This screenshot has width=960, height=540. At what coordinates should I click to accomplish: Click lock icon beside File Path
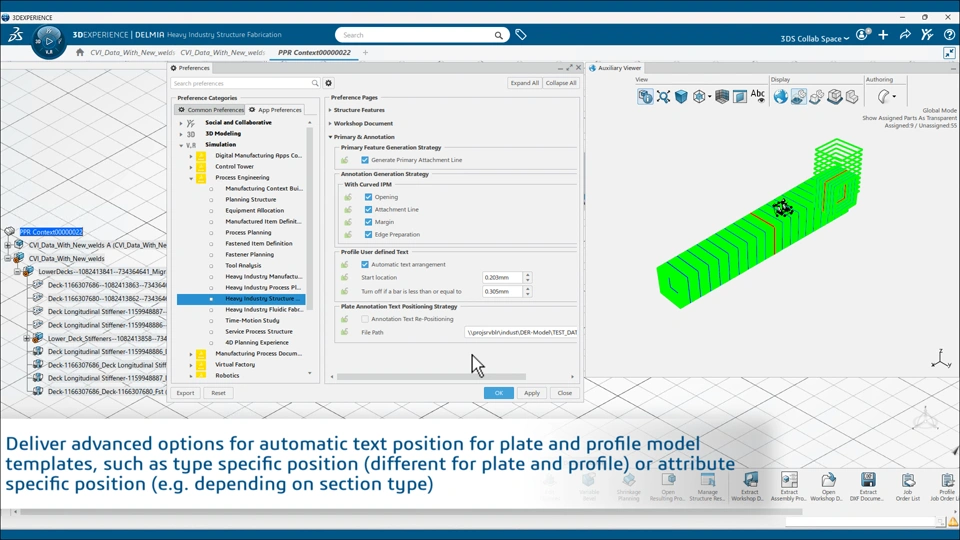pyautogui.click(x=345, y=332)
